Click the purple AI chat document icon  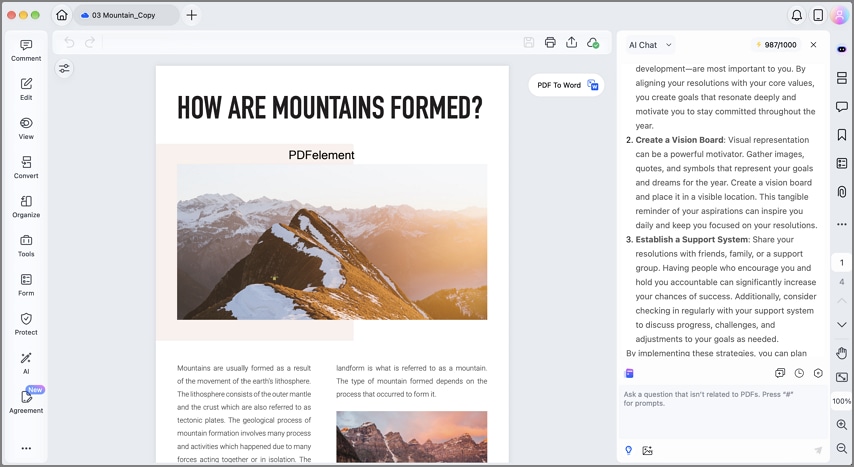[629, 373]
